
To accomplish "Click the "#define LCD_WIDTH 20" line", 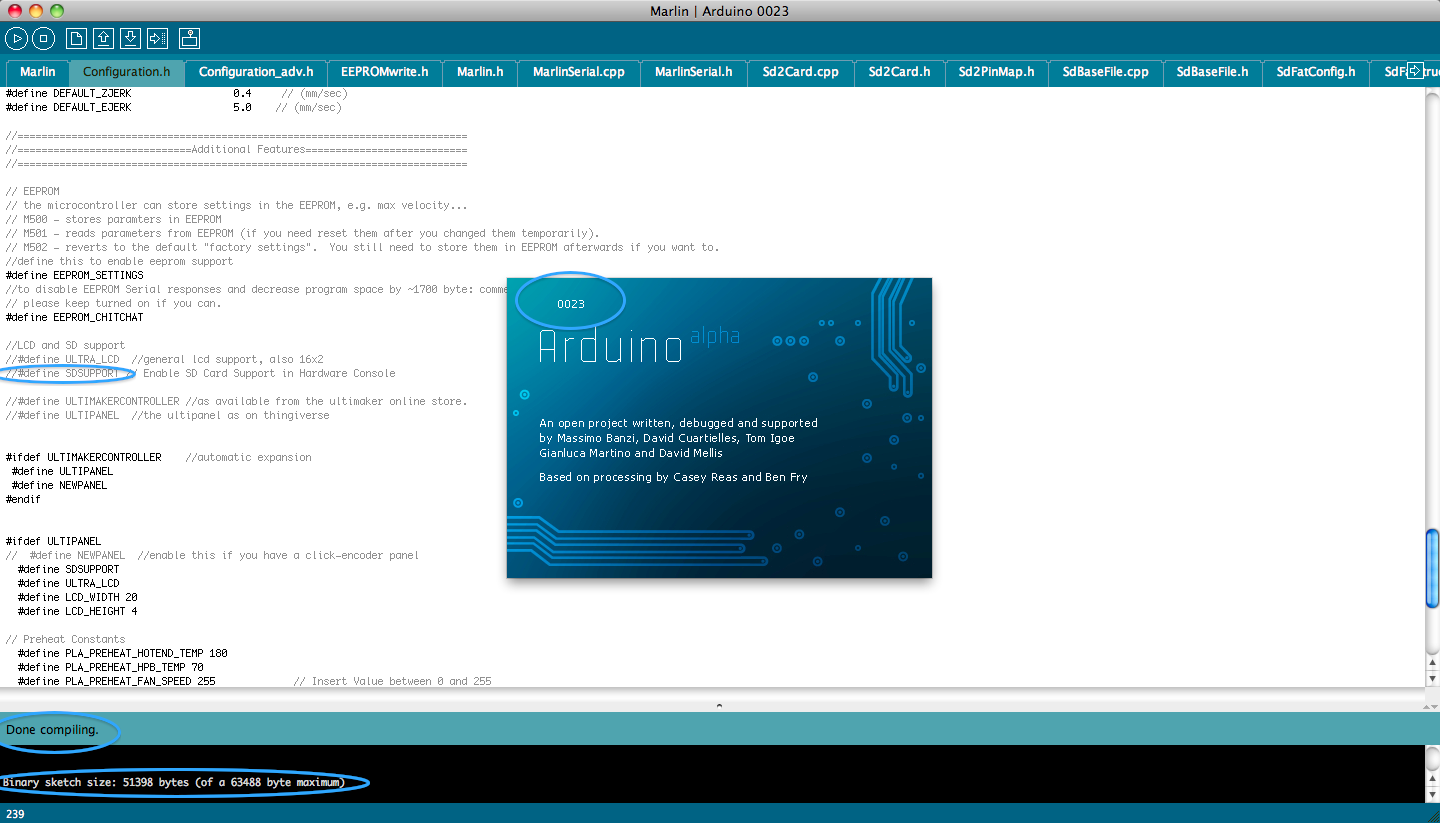I will 78,597.
